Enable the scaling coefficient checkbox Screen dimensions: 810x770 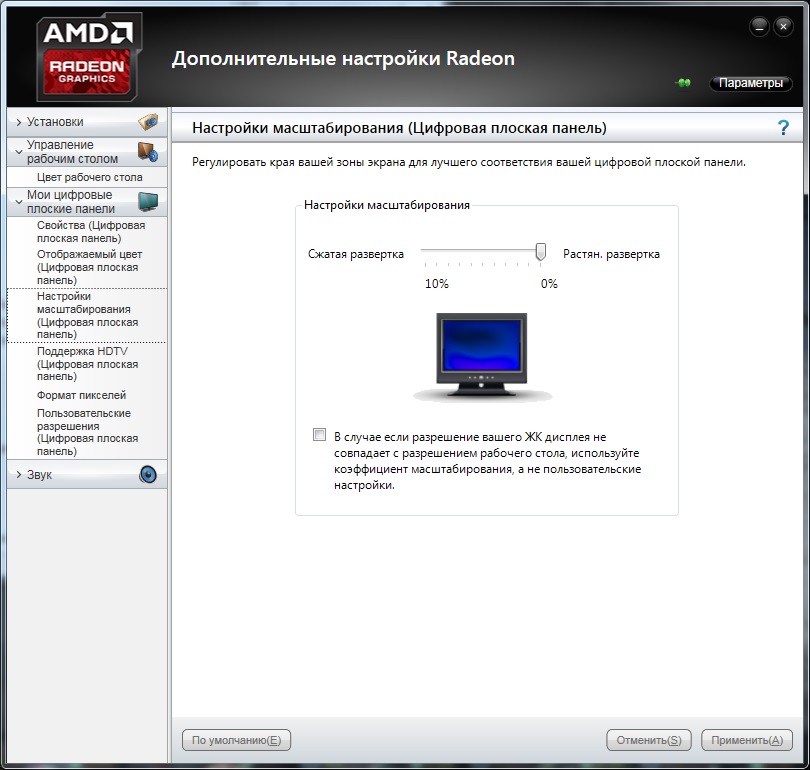coord(319,435)
